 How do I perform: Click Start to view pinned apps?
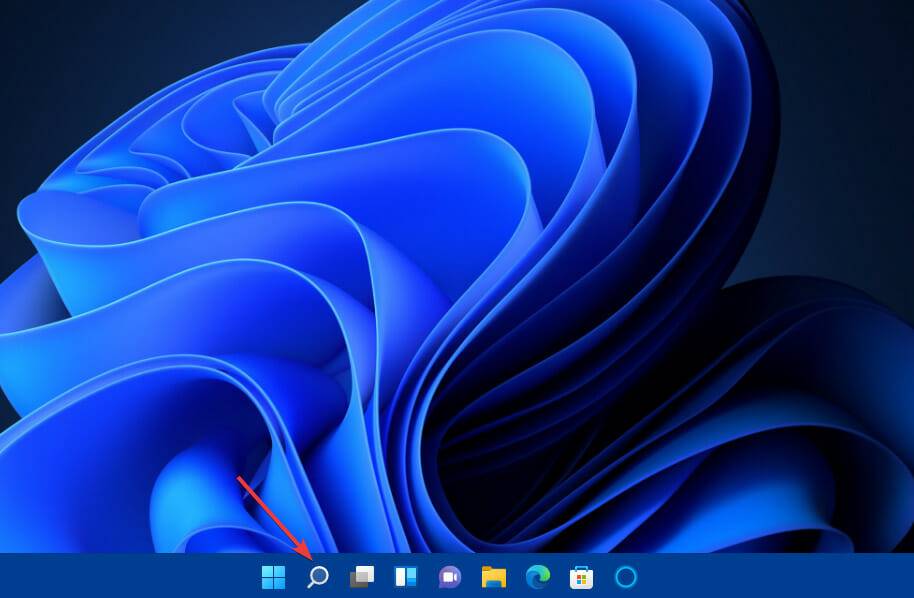[272, 577]
